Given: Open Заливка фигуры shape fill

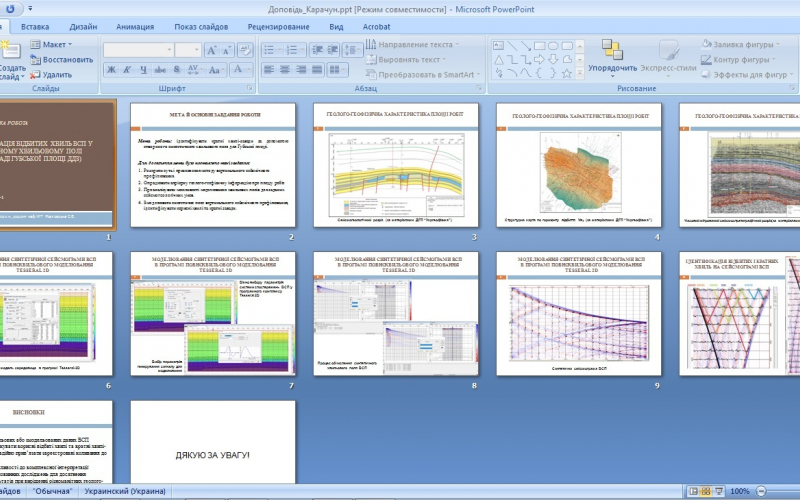Looking at the screenshot, I should click(x=741, y=44).
